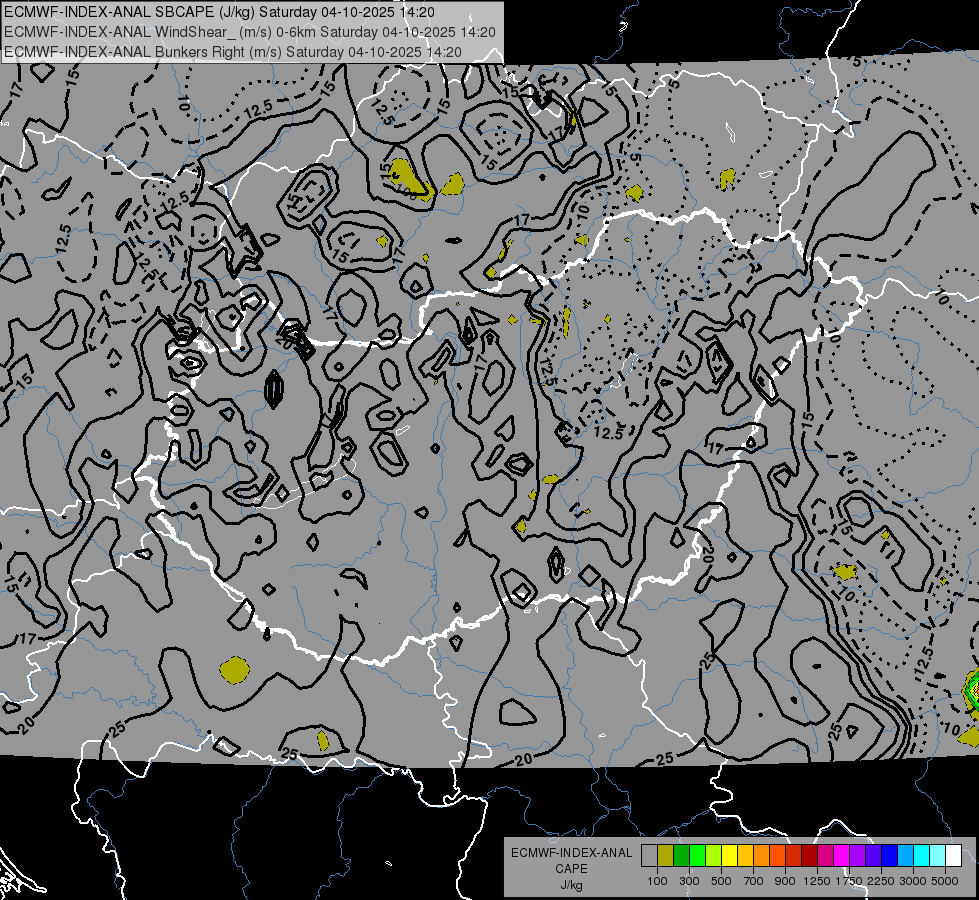This screenshot has height=900, width=979.
Task: Click the 300 tick label on CAPE scale
Action: [x=689, y=881]
